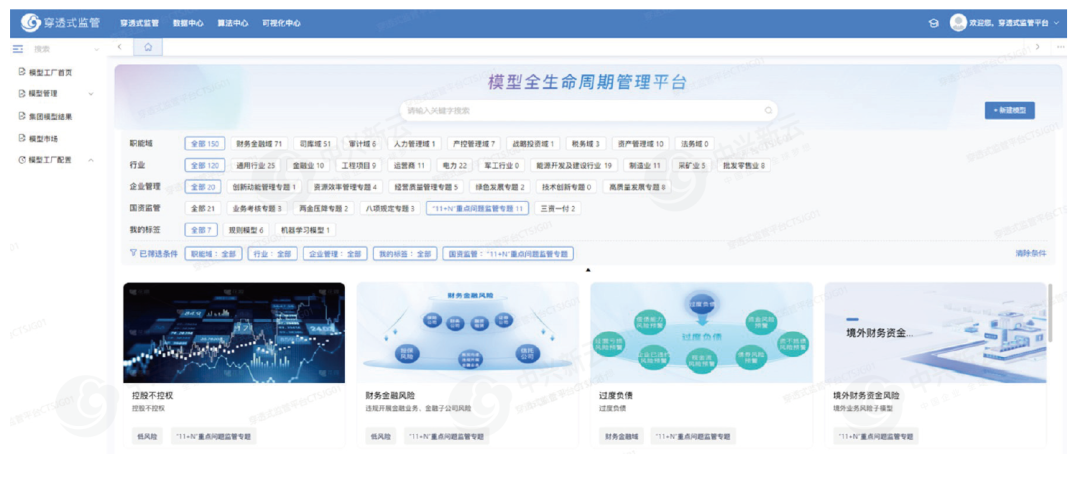Select 资产管理域 10 filter tag
This screenshot has width=1080, height=490.
(x=640, y=144)
